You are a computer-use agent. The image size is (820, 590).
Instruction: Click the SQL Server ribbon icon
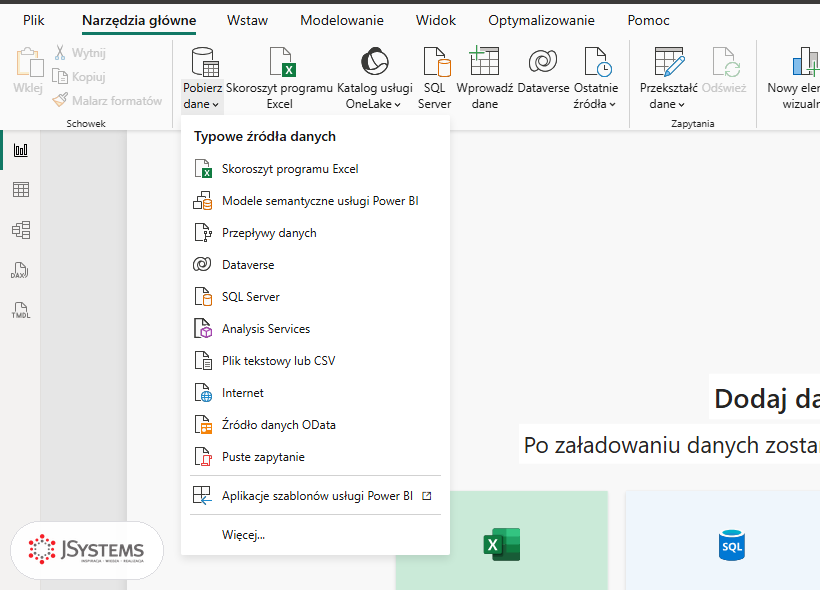(437, 62)
